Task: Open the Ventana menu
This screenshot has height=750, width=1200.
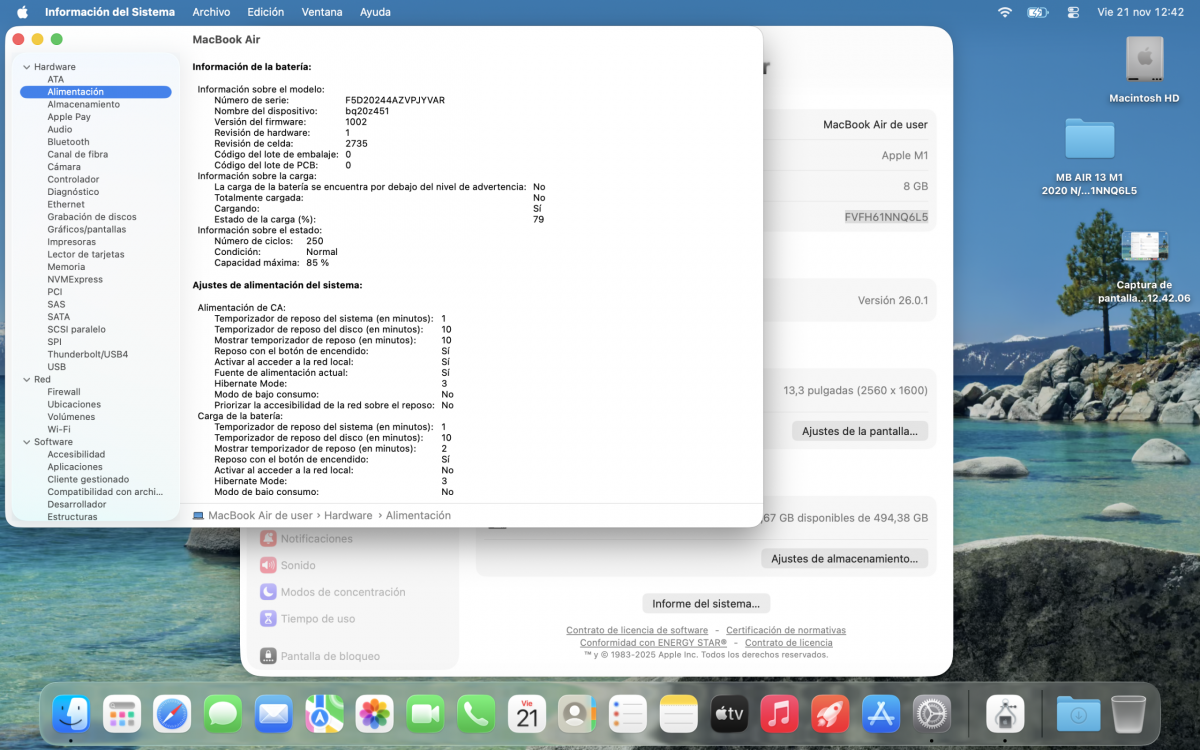Action: pos(322,12)
